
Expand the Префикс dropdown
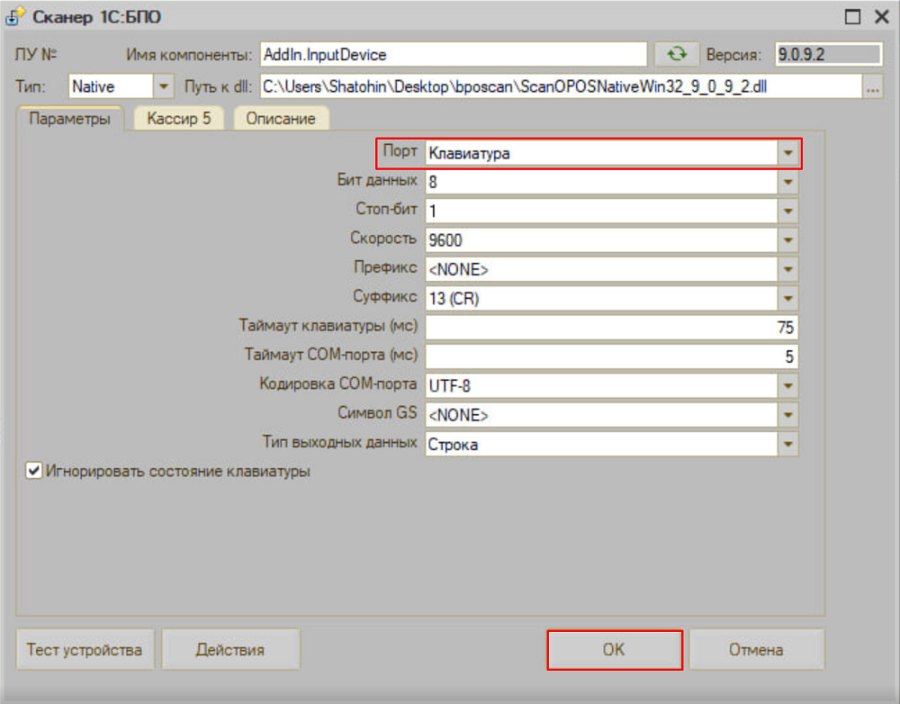pyautogui.click(x=788, y=270)
